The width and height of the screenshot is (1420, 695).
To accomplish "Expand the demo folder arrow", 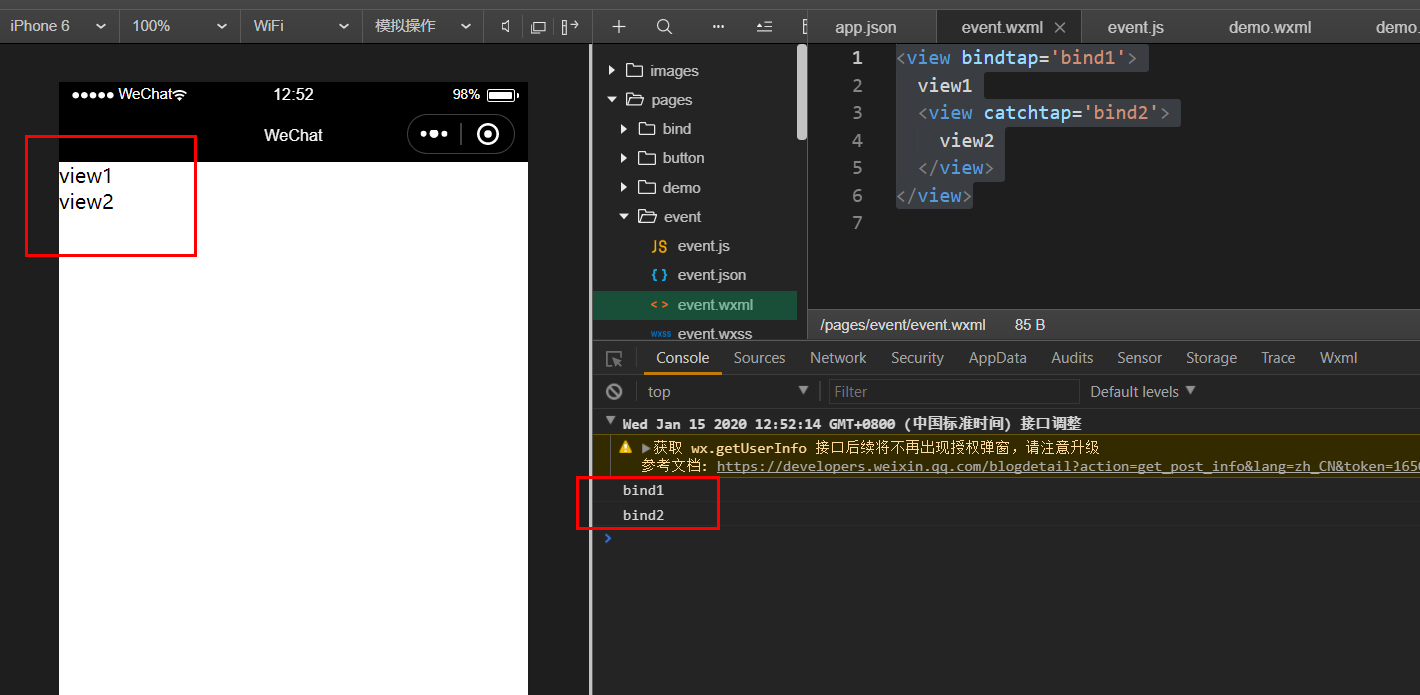I will pos(624,187).
